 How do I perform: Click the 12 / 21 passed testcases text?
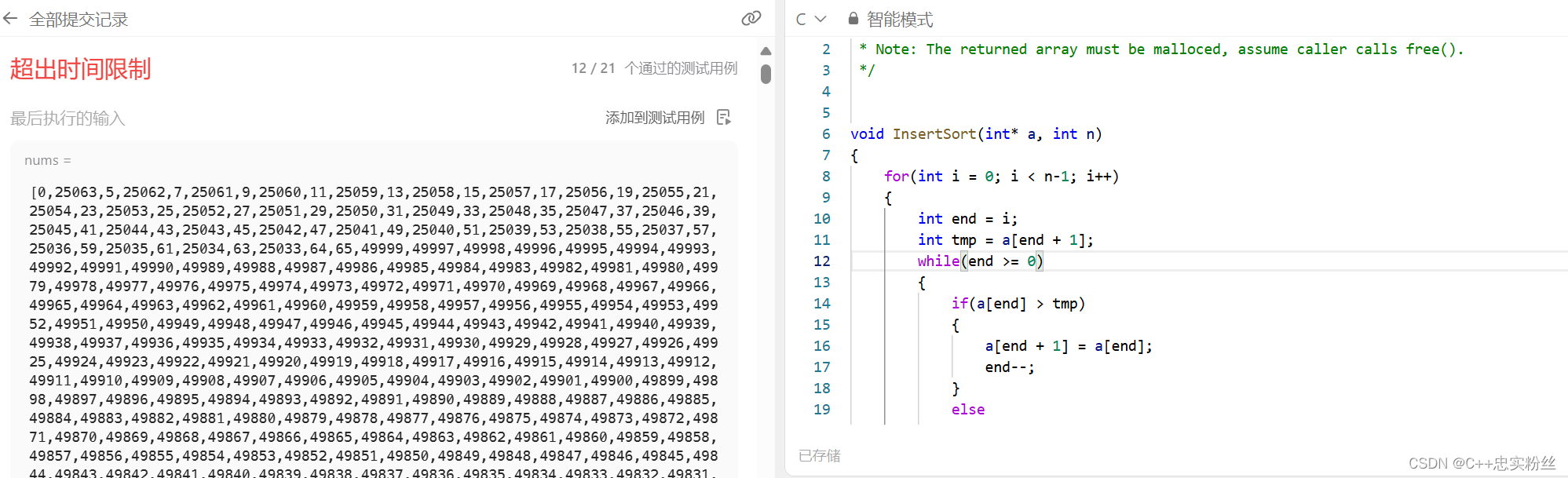click(654, 68)
